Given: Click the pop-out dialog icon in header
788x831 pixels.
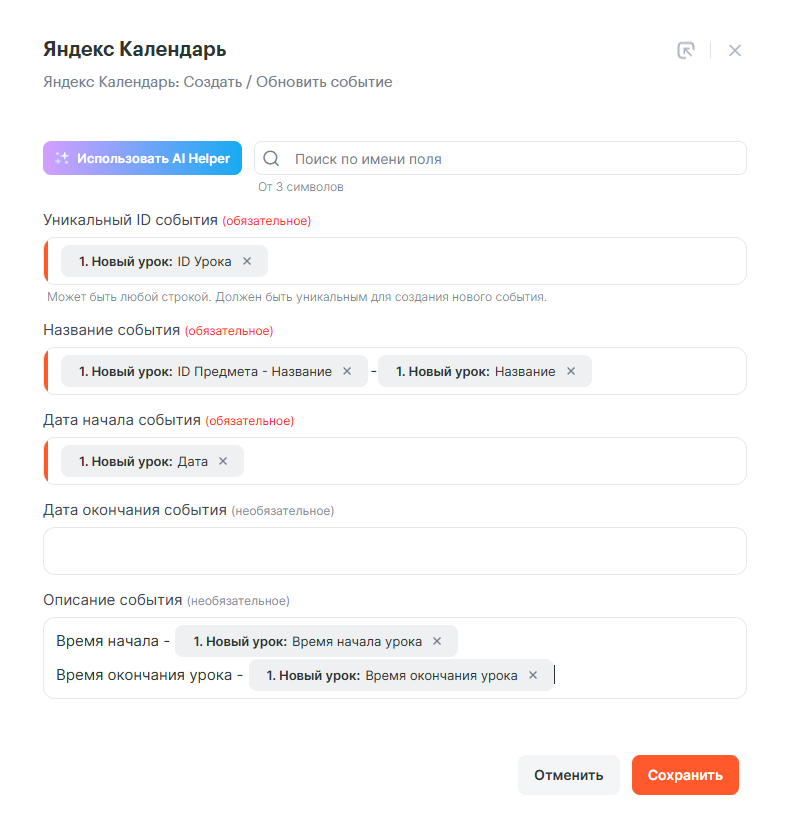Looking at the screenshot, I should pos(685,51).
